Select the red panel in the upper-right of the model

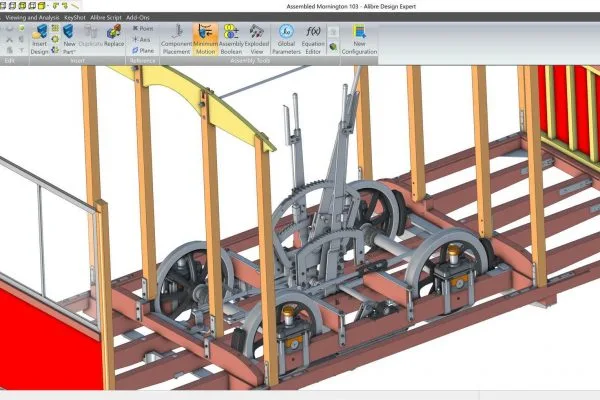pyautogui.click(x=568, y=109)
